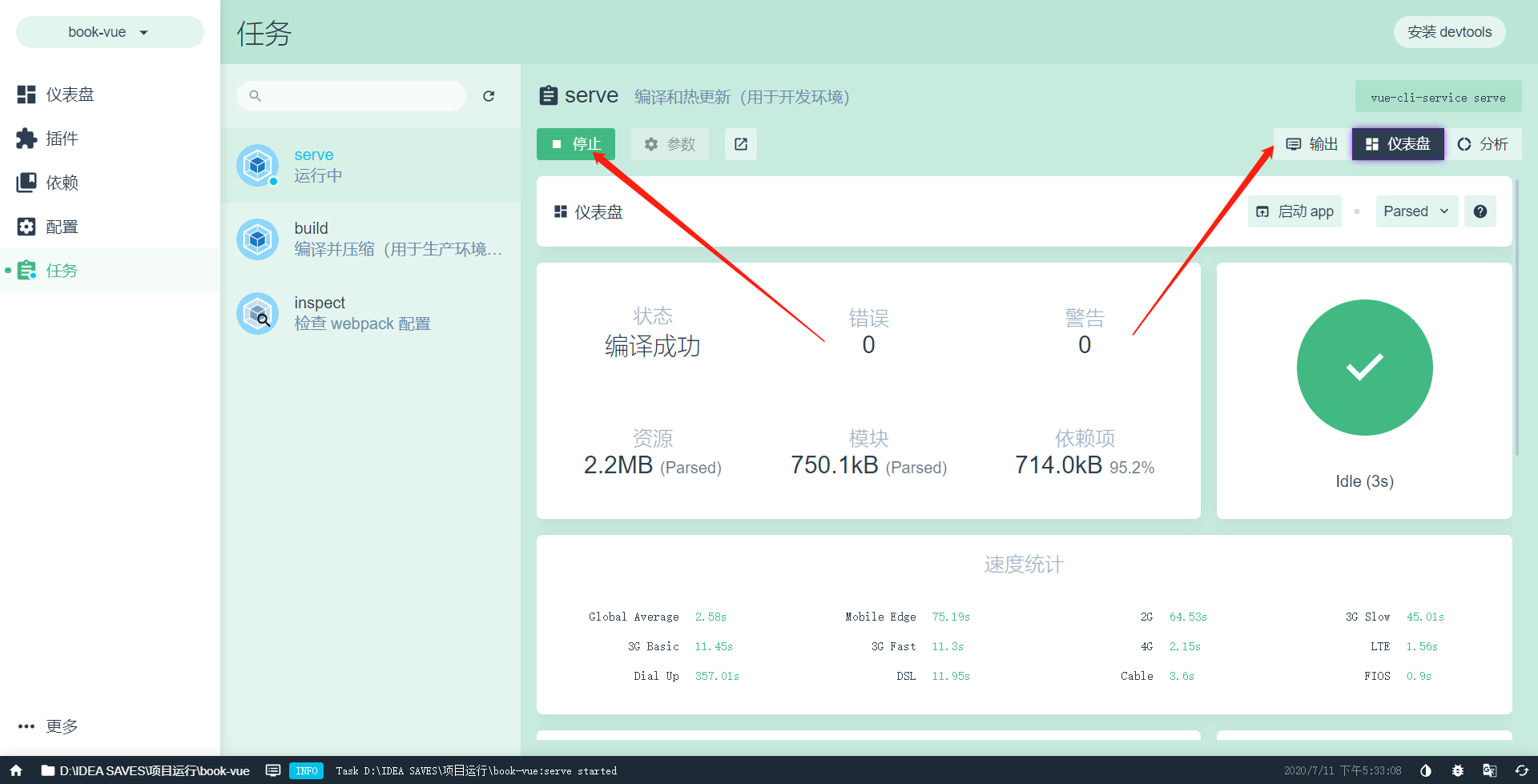Select 任务 tasks in sidebar

click(110, 271)
